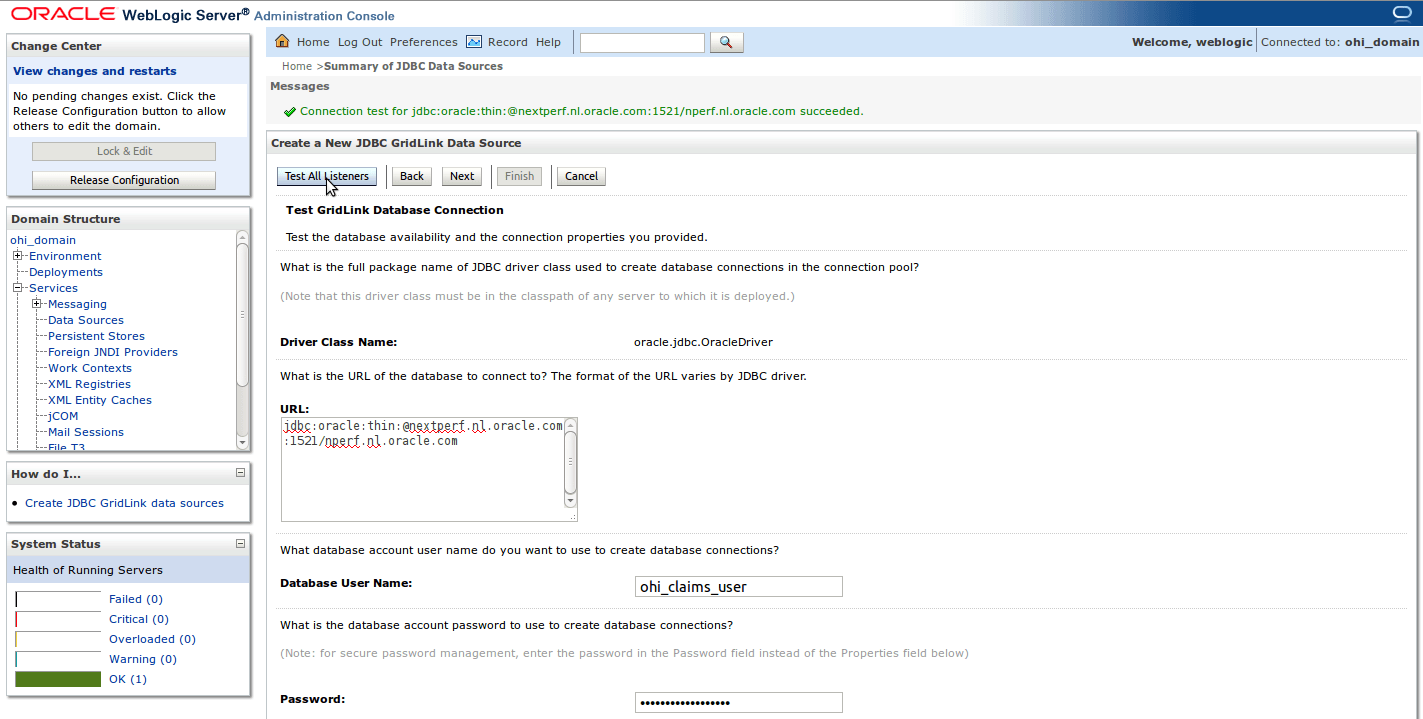Collapse the Services tree node
1423x719 pixels.
coord(18,288)
